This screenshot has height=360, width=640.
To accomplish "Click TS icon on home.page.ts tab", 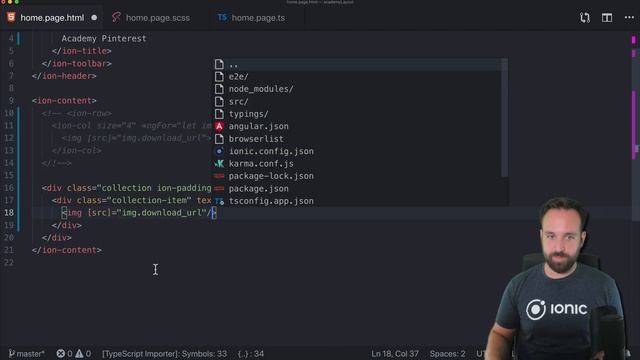I will pos(222,18).
